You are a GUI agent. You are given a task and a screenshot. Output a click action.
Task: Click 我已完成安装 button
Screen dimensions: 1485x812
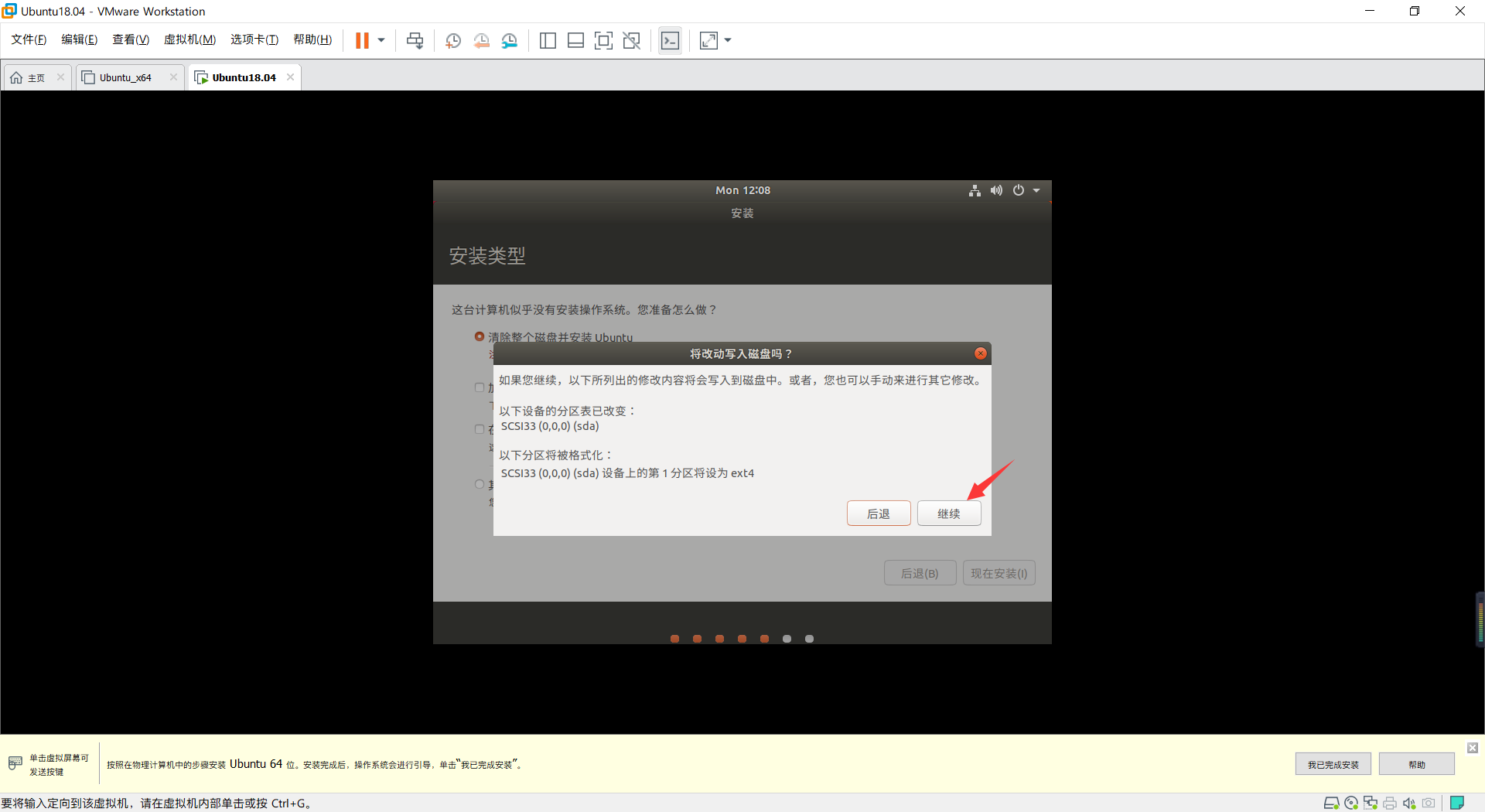point(1333,764)
